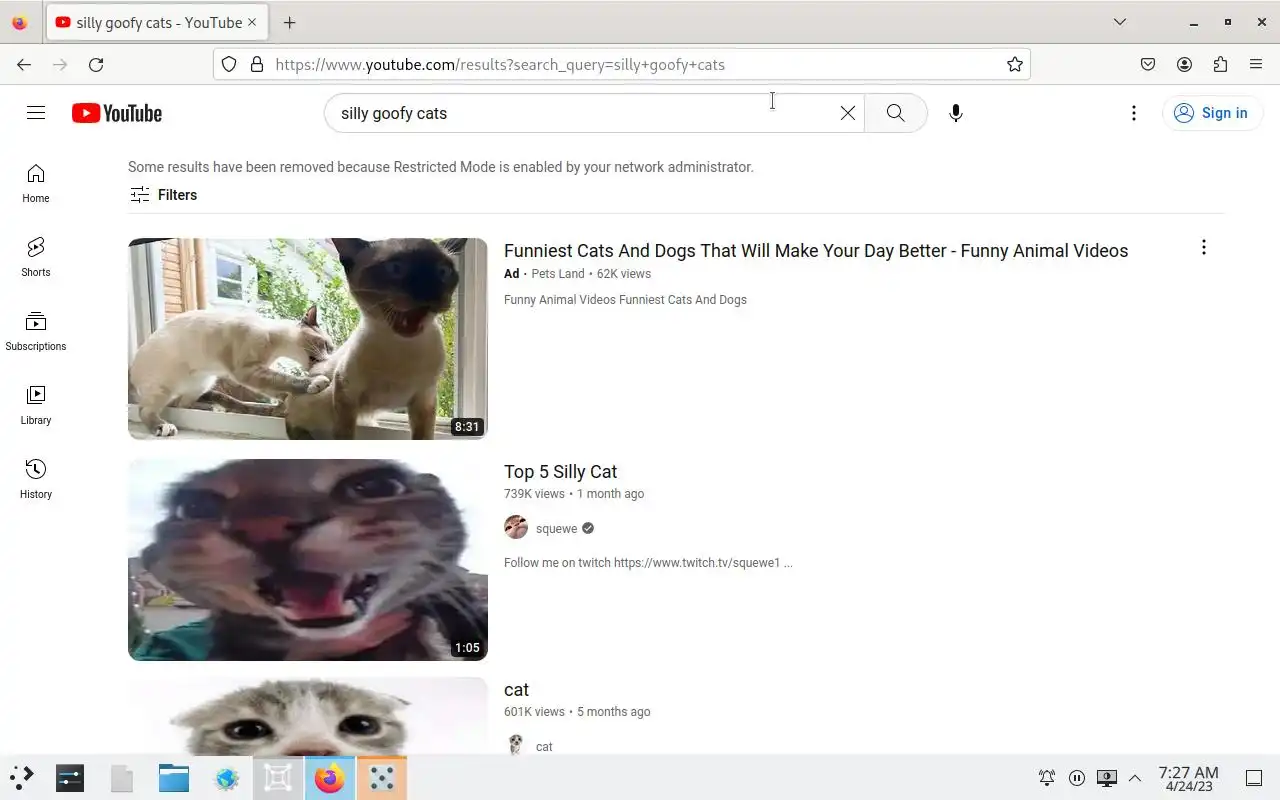Open the Filters options
Viewport: 1280px width, 800px height.
(x=164, y=195)
